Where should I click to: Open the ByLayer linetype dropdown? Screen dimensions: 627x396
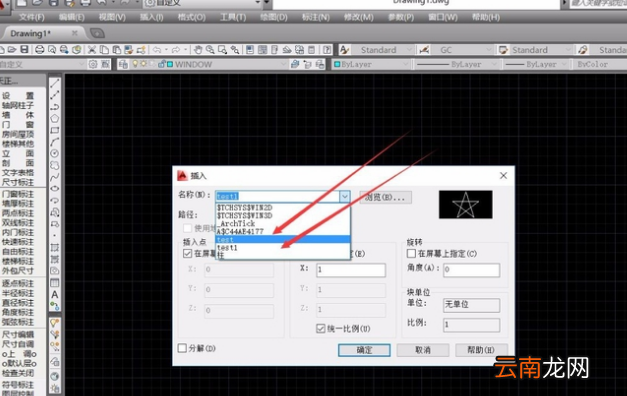(x=494, y=64)
